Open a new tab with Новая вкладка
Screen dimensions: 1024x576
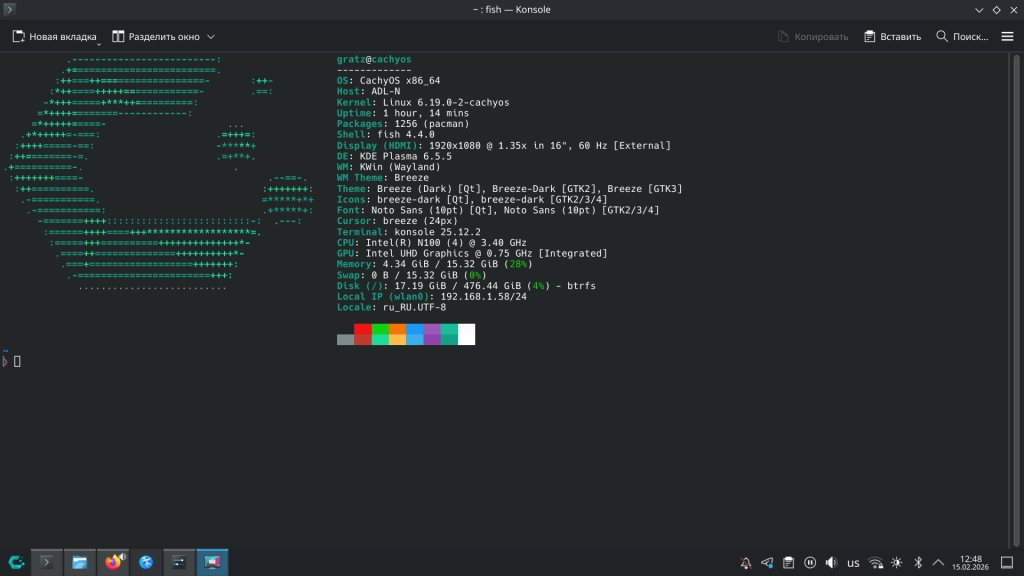(x=55, y=36)
